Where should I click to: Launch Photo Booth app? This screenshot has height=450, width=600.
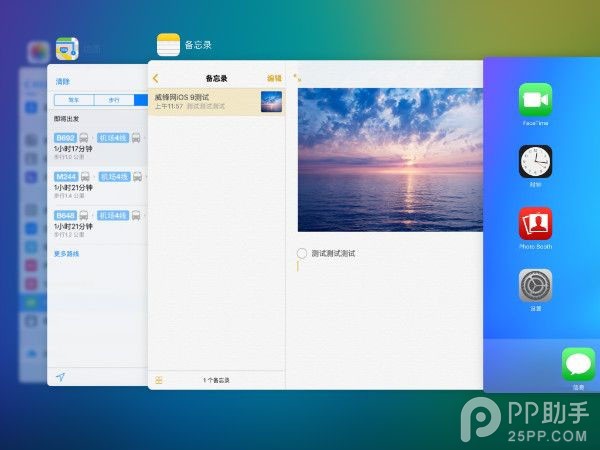coord(535,223)
